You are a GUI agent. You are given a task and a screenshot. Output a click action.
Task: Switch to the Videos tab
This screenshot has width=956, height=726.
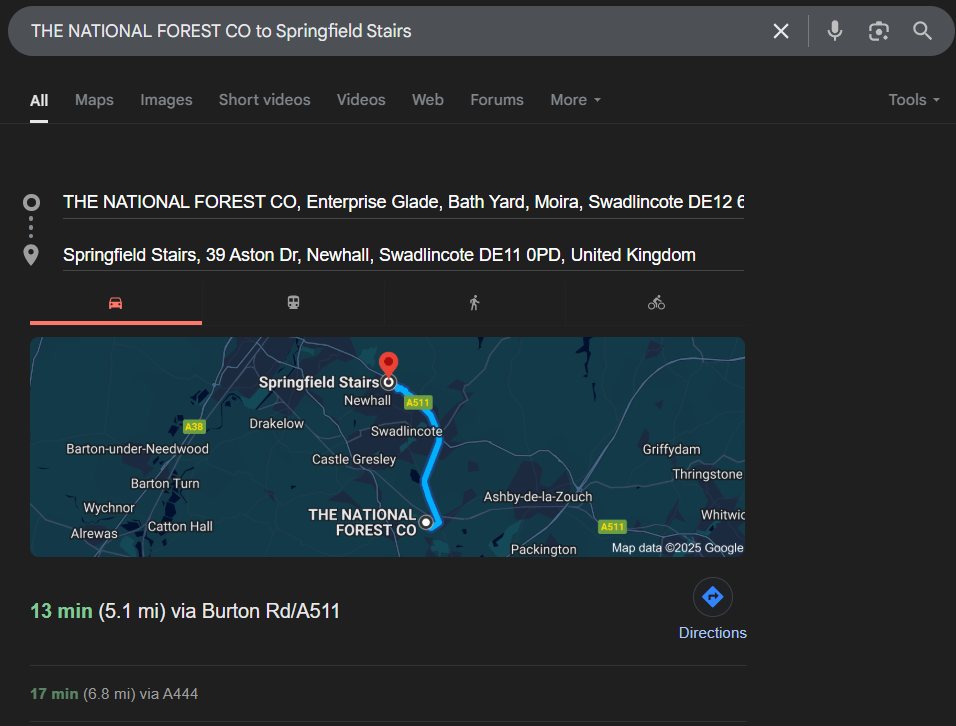[361, 100]
